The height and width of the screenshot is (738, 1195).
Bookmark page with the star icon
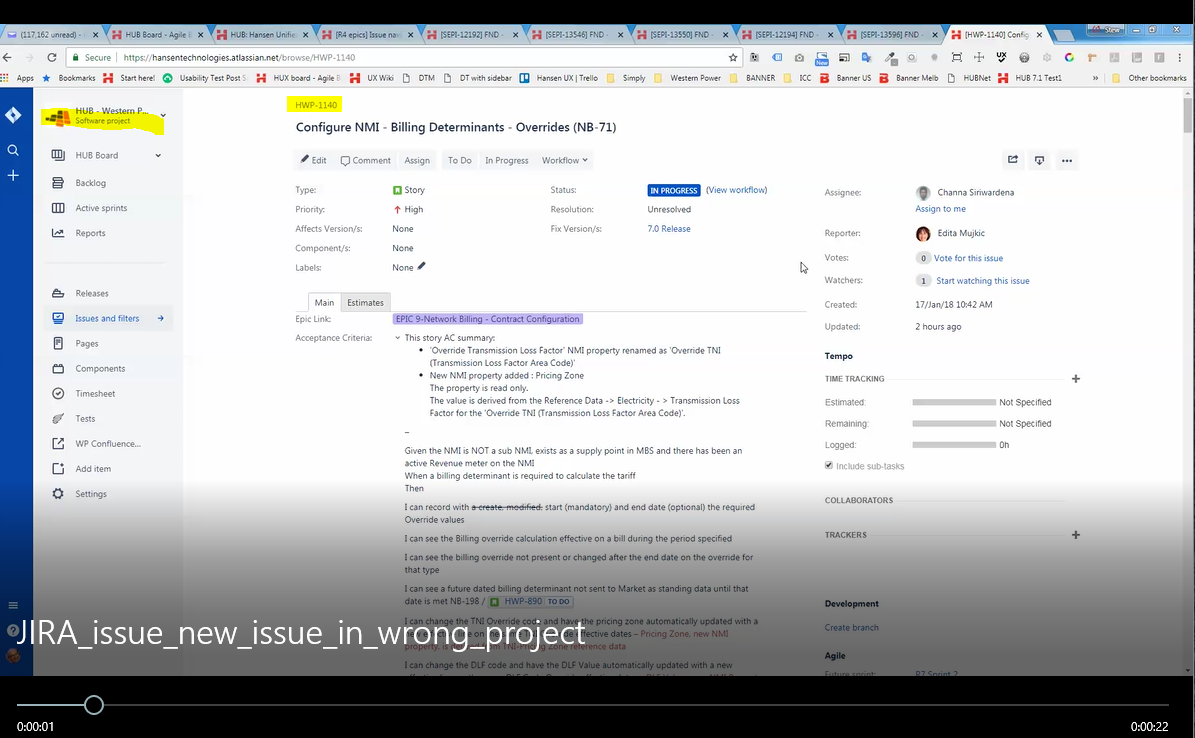(733, 57)
